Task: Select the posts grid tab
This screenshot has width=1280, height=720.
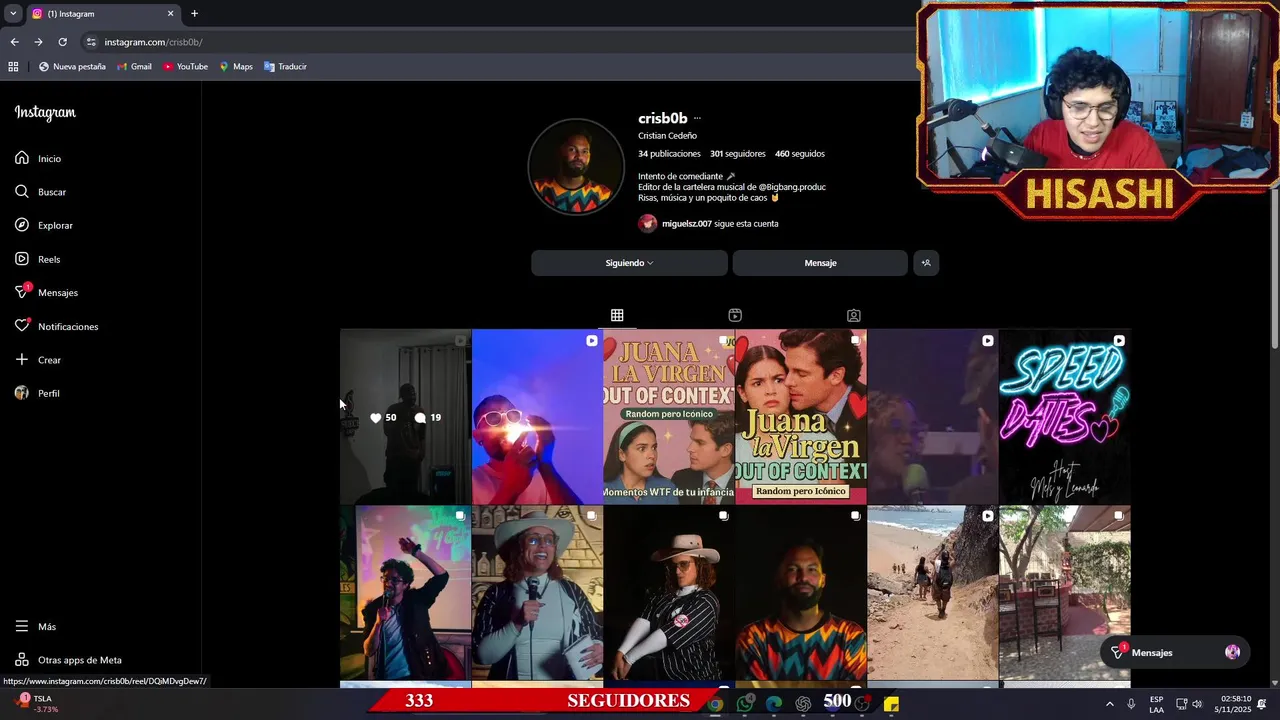Action: pyautogui.click(x=617, y=315)
